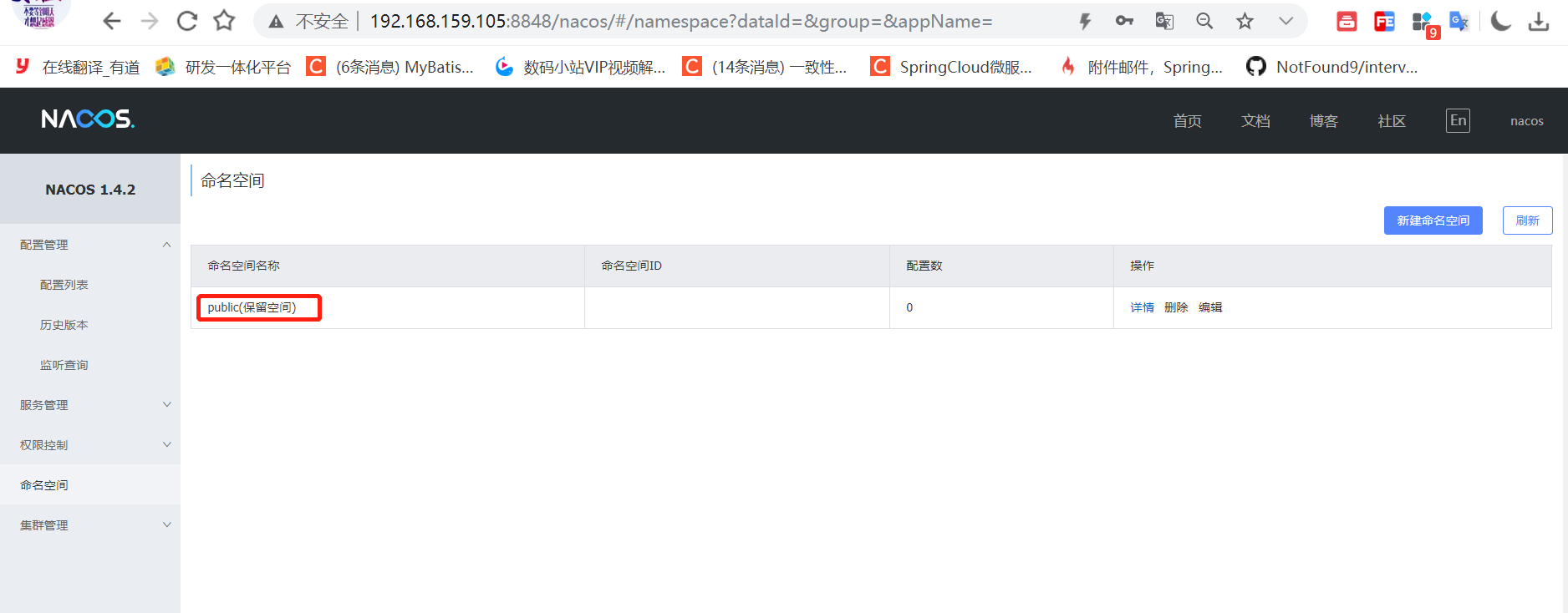This screenshot has height=613, width=1568.
Task: Open the 研发一体化平台 bookmark
Action: click(223, 67)
